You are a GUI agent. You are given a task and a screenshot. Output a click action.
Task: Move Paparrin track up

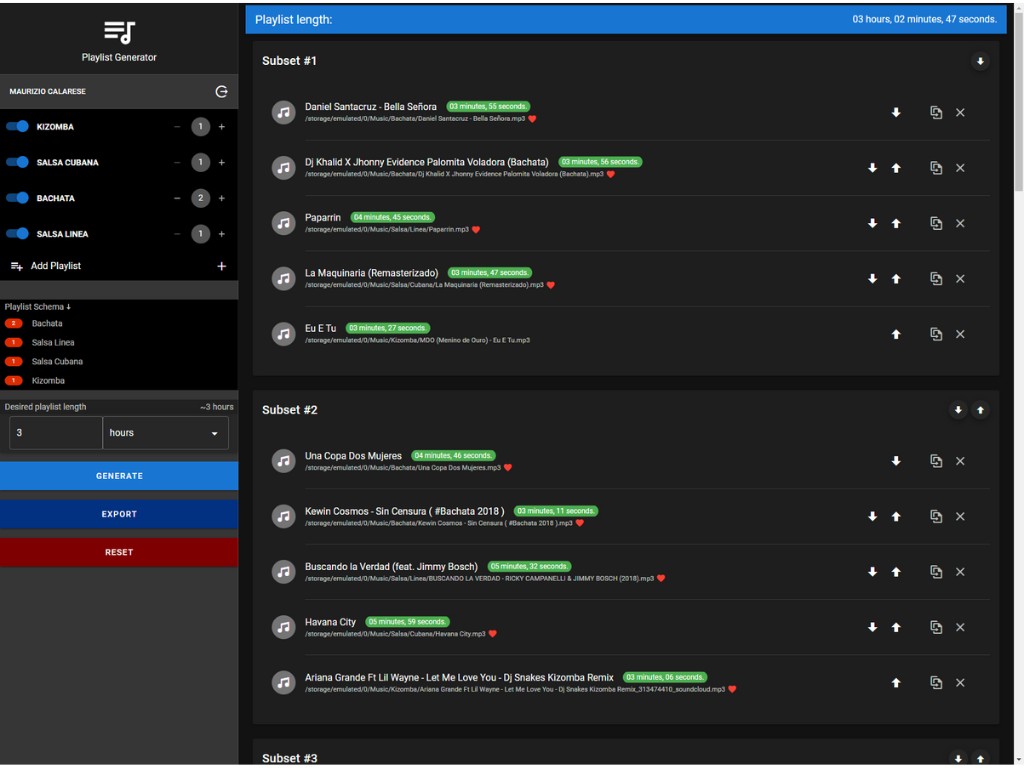click(896, 223)
